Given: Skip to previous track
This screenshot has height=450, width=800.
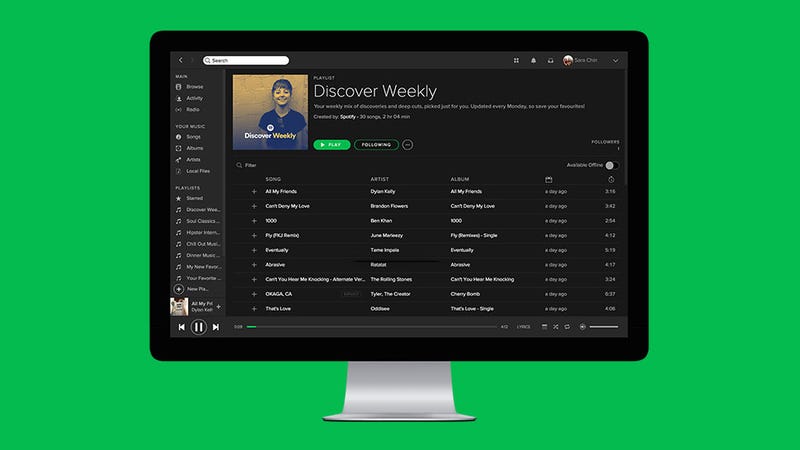Looking at the screenshot, I should pyautogui.click(x=182, y=327).
